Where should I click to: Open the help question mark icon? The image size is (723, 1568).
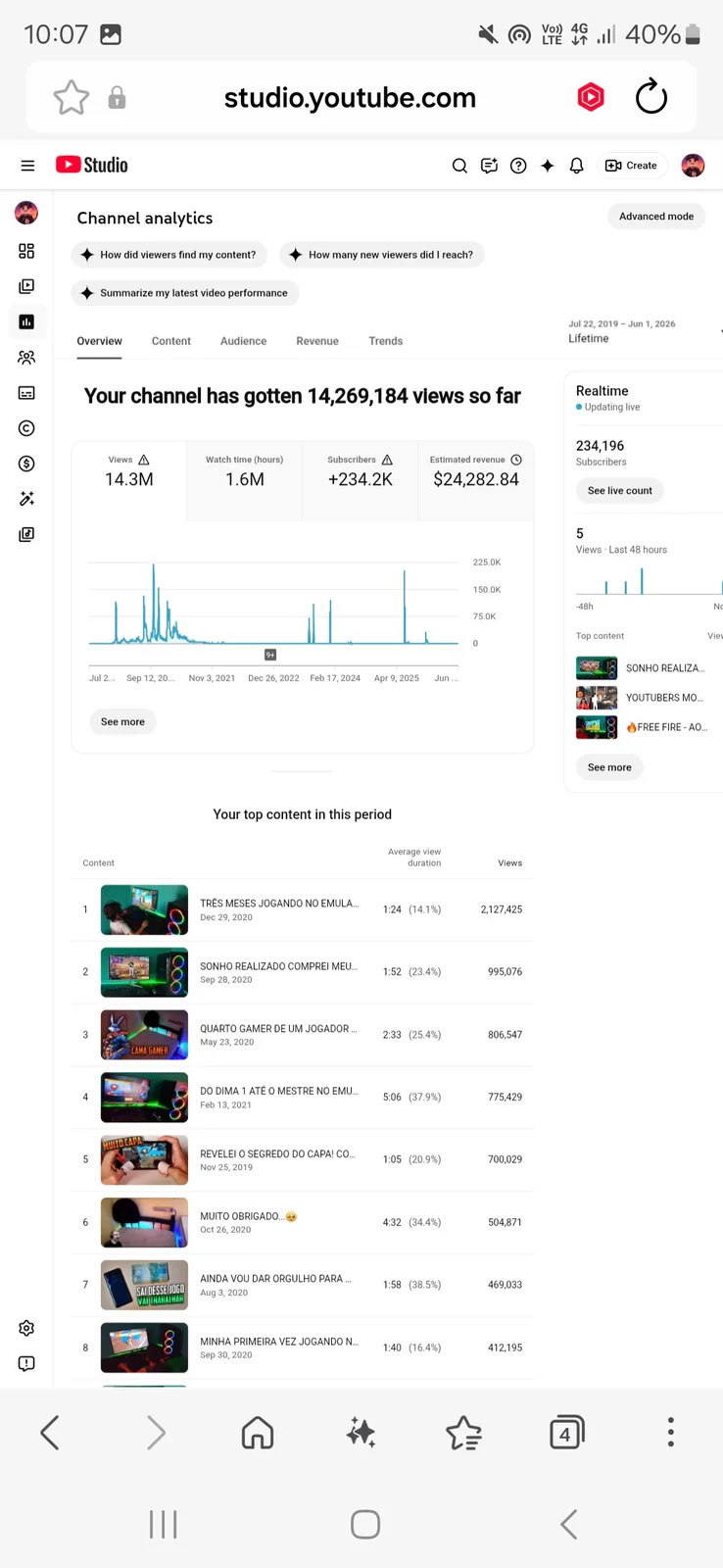(518, 166)
